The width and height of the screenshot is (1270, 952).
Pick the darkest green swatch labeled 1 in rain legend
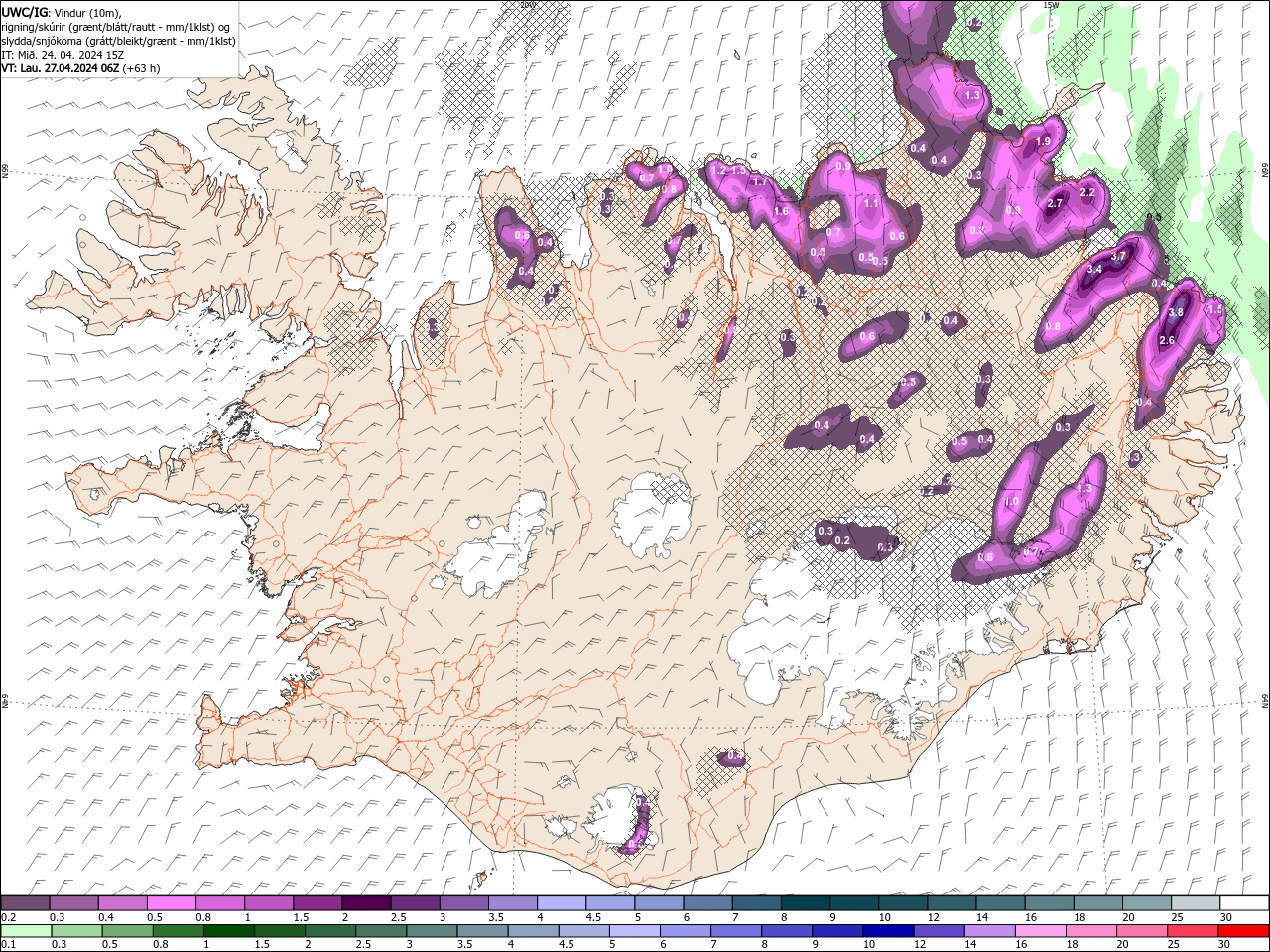228,931
